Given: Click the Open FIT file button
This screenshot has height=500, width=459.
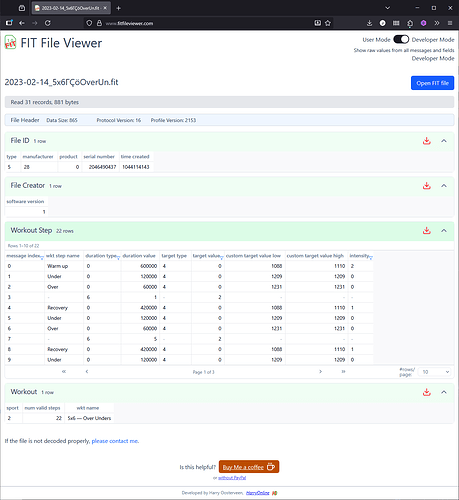Looking at the screenshot, I should [432, 83].
